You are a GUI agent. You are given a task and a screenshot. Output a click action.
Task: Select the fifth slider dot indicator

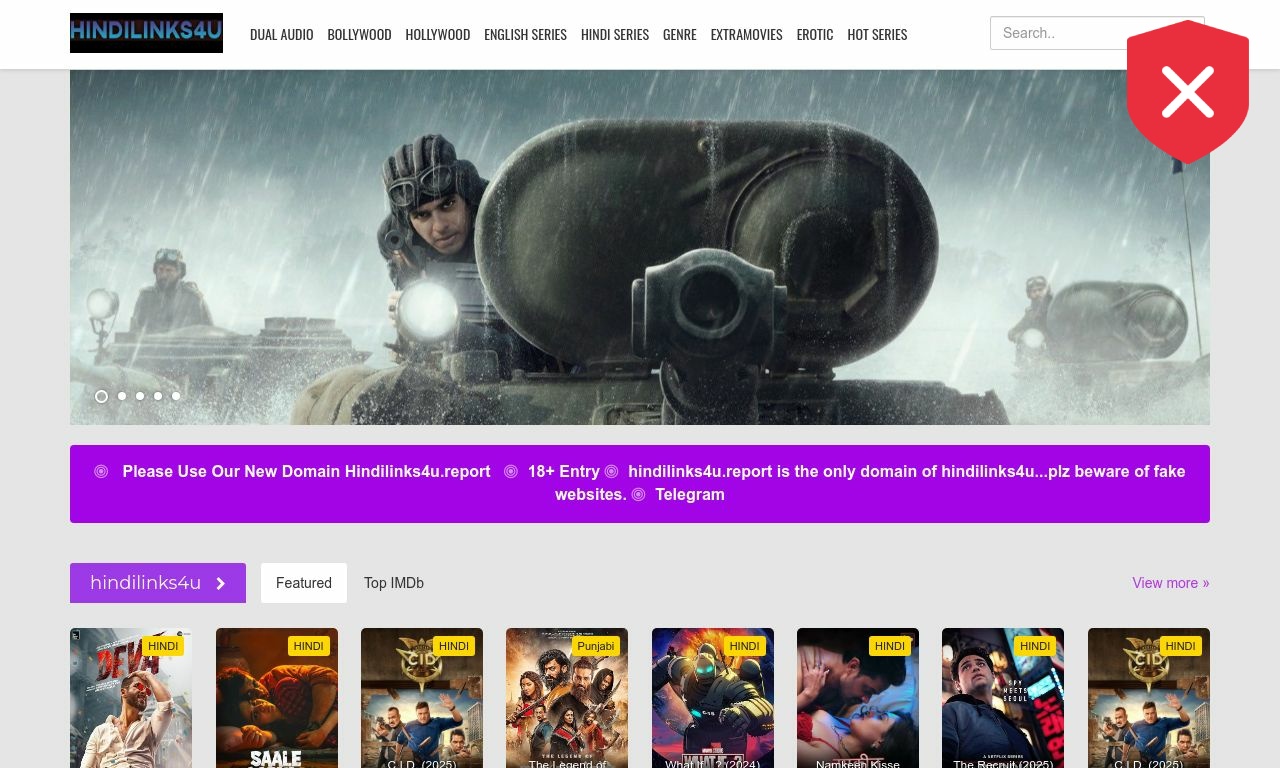click(x=176, y=396)
